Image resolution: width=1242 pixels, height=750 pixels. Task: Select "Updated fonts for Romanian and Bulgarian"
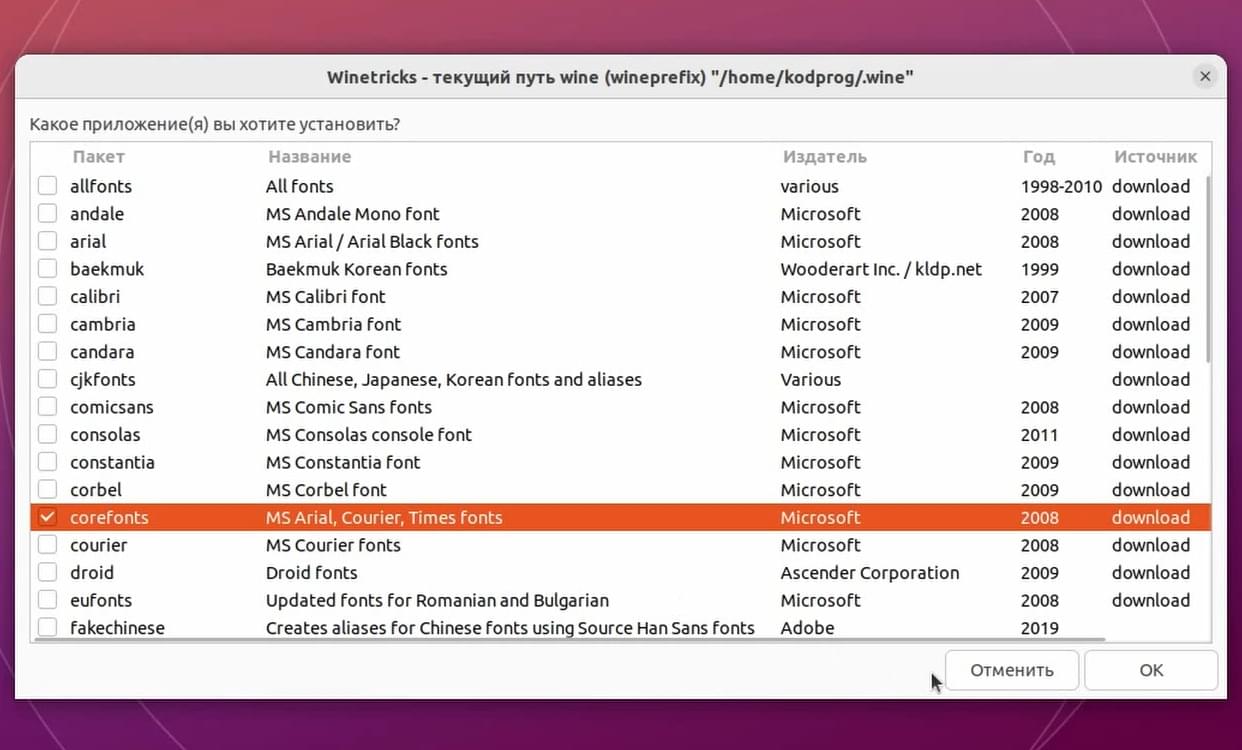[437, 601]
